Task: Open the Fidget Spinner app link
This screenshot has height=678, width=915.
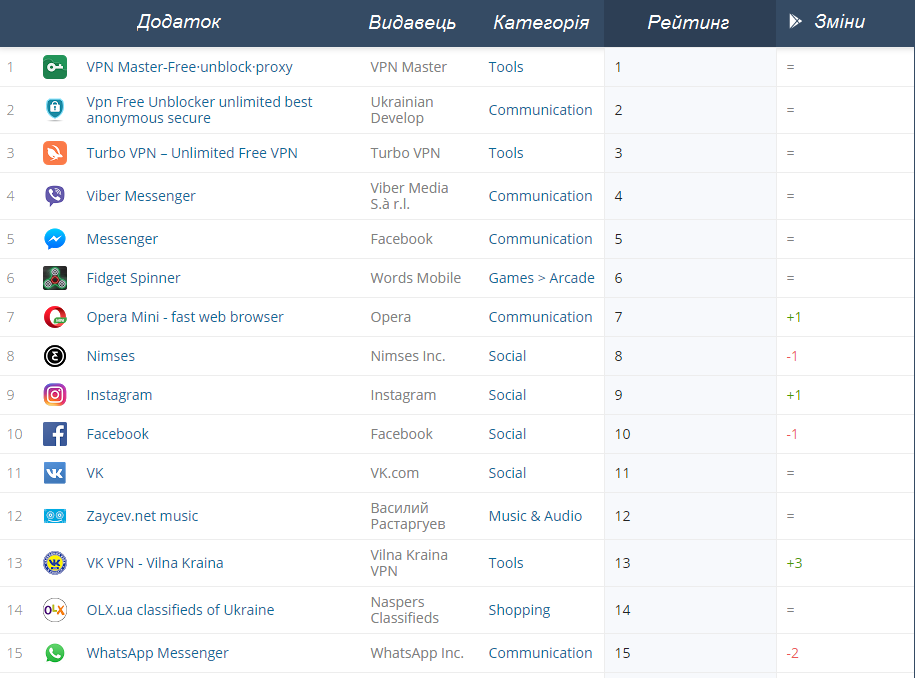Action: click(134, 278)
